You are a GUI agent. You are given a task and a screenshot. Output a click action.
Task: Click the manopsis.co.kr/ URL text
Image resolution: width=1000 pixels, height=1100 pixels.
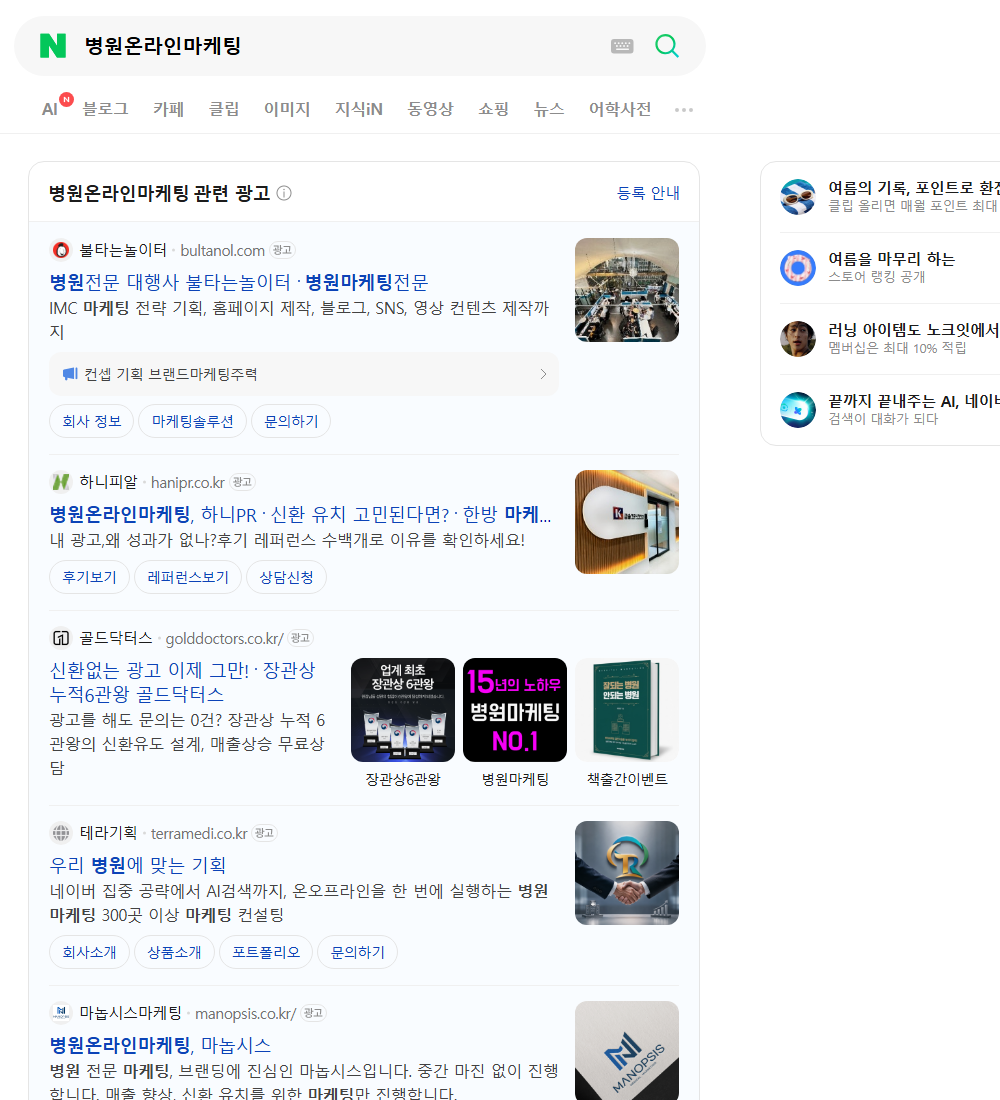(x=246, y=1014)
